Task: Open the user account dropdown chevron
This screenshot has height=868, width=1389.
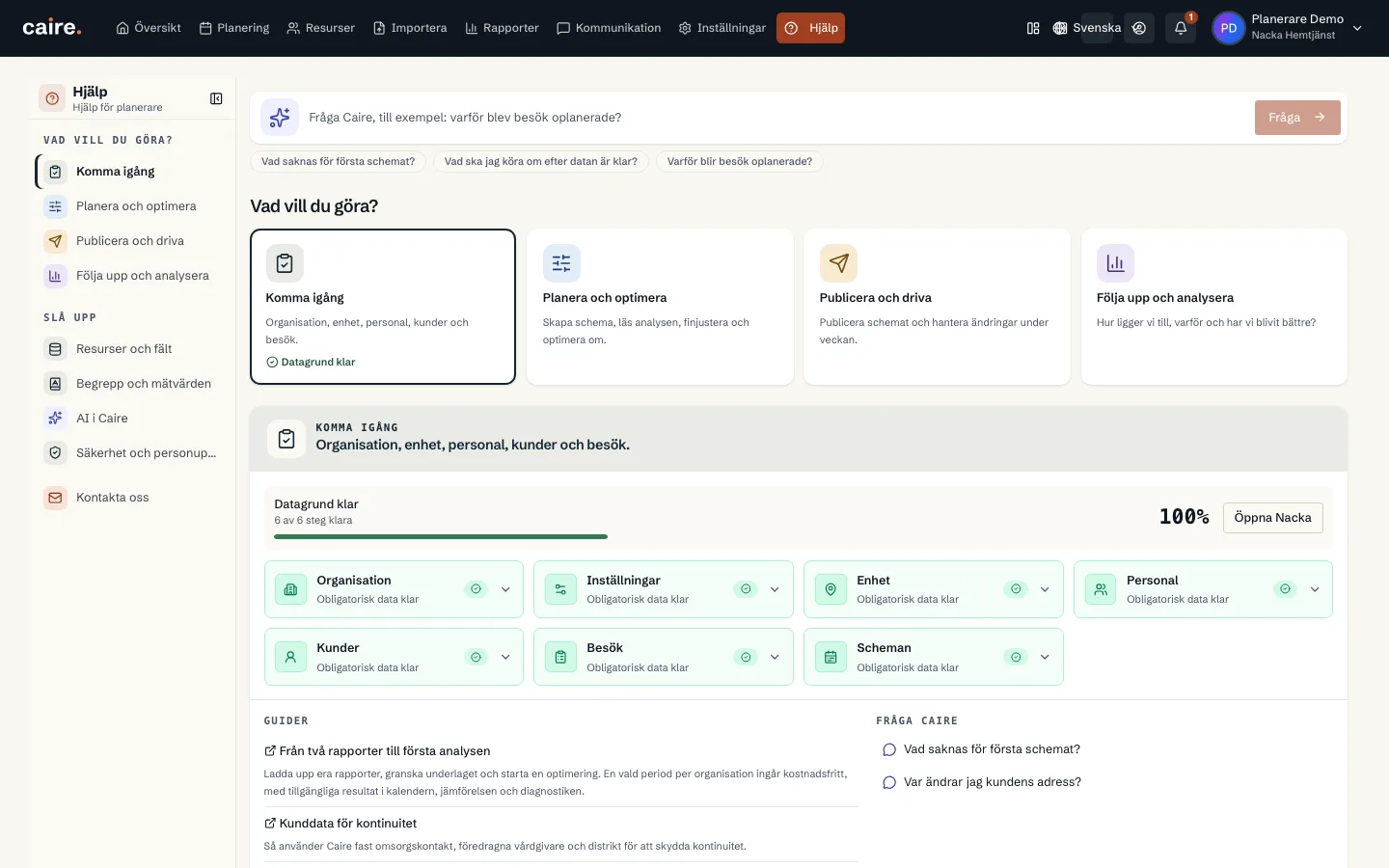Action: pyautogui.click(x=1357, y=28)
